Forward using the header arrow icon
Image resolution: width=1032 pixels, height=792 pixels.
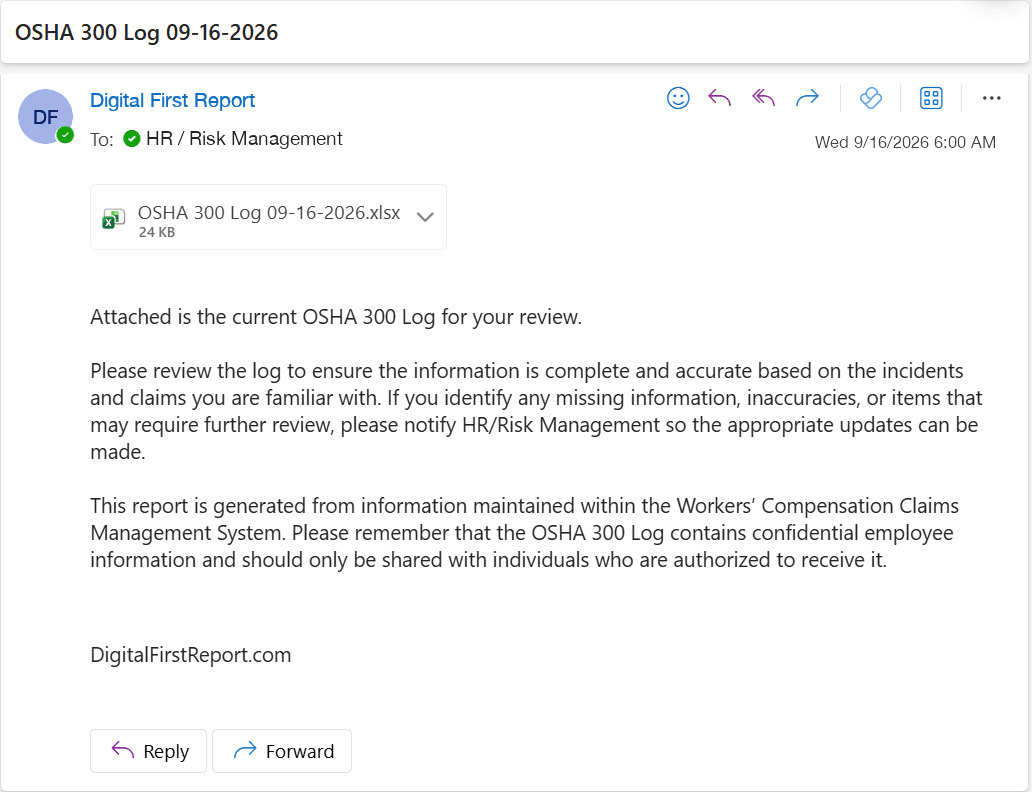pyautogui.click(x=807, y=98)
